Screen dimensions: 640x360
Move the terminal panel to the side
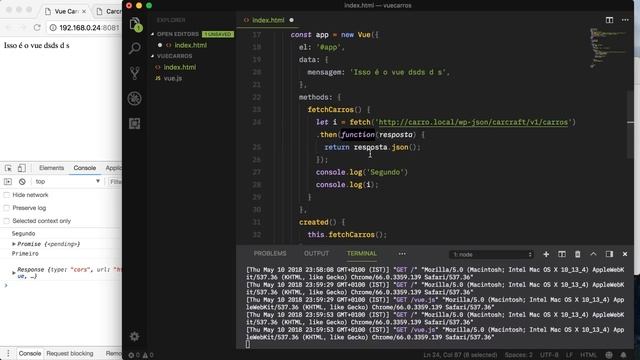pyautogui.click(x=609, y=254)
